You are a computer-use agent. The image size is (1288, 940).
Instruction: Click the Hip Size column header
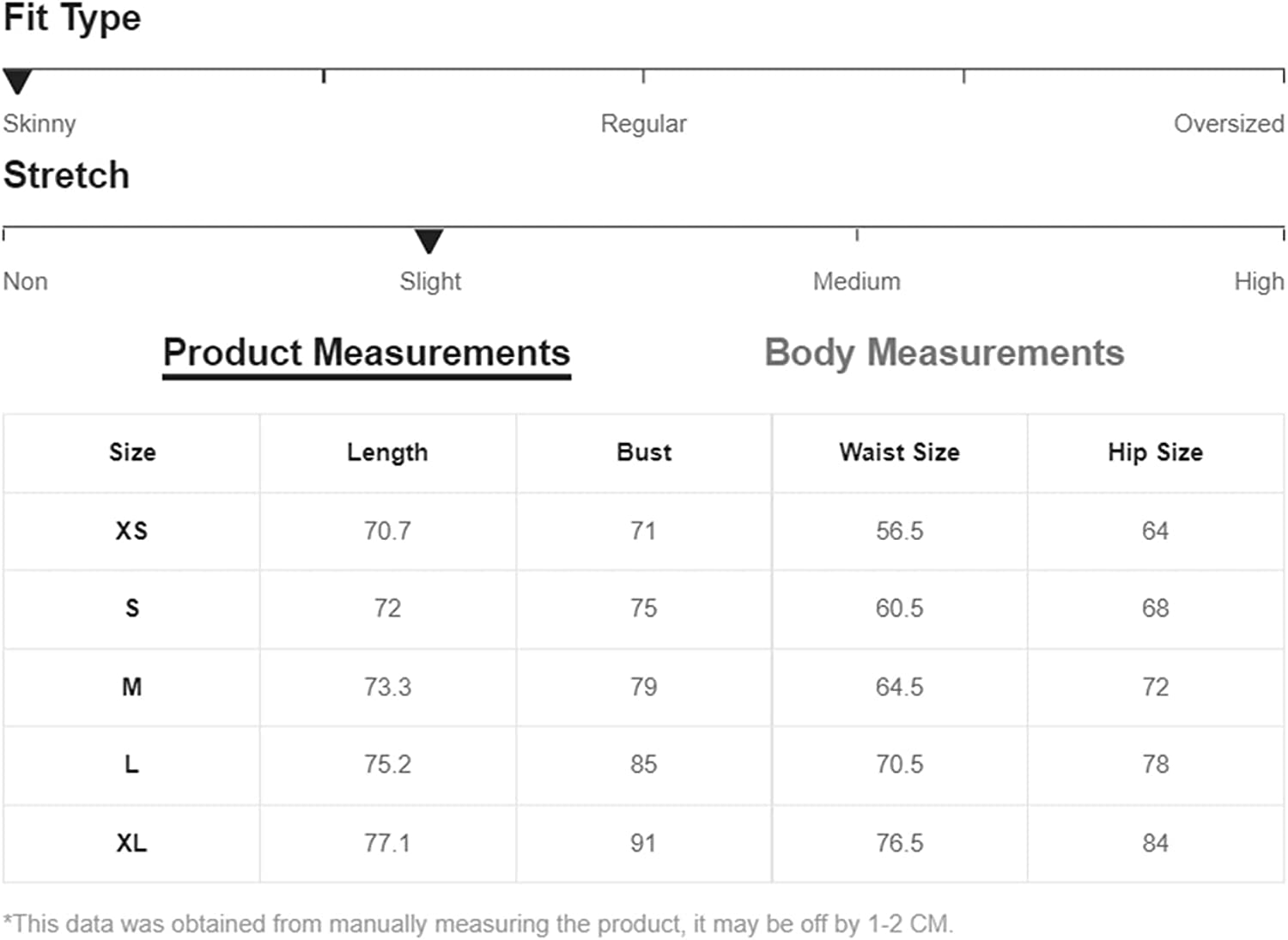[x=1155, y=452]
